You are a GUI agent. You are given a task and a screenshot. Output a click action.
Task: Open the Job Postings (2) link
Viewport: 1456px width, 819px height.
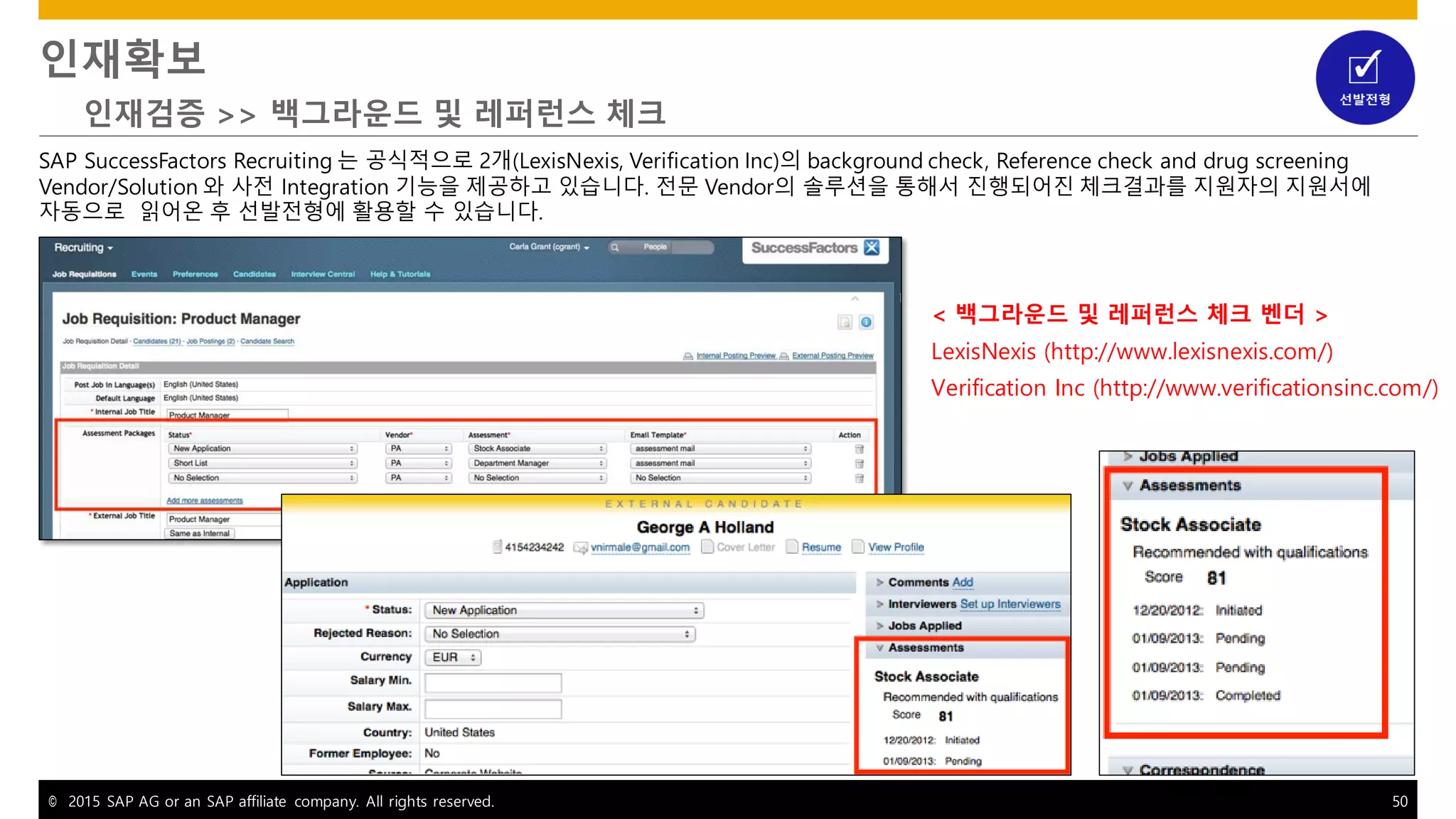pos(210,341)
